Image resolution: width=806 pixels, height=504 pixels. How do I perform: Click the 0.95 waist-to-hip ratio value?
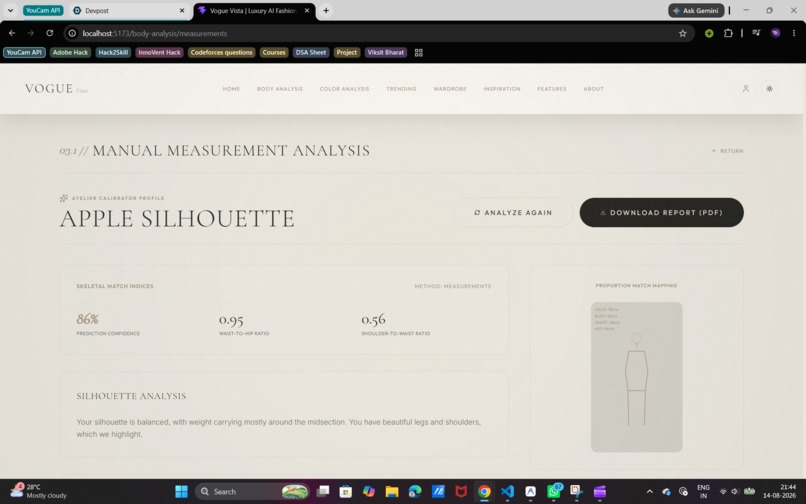pyautogui.click(x=231, y=319)
